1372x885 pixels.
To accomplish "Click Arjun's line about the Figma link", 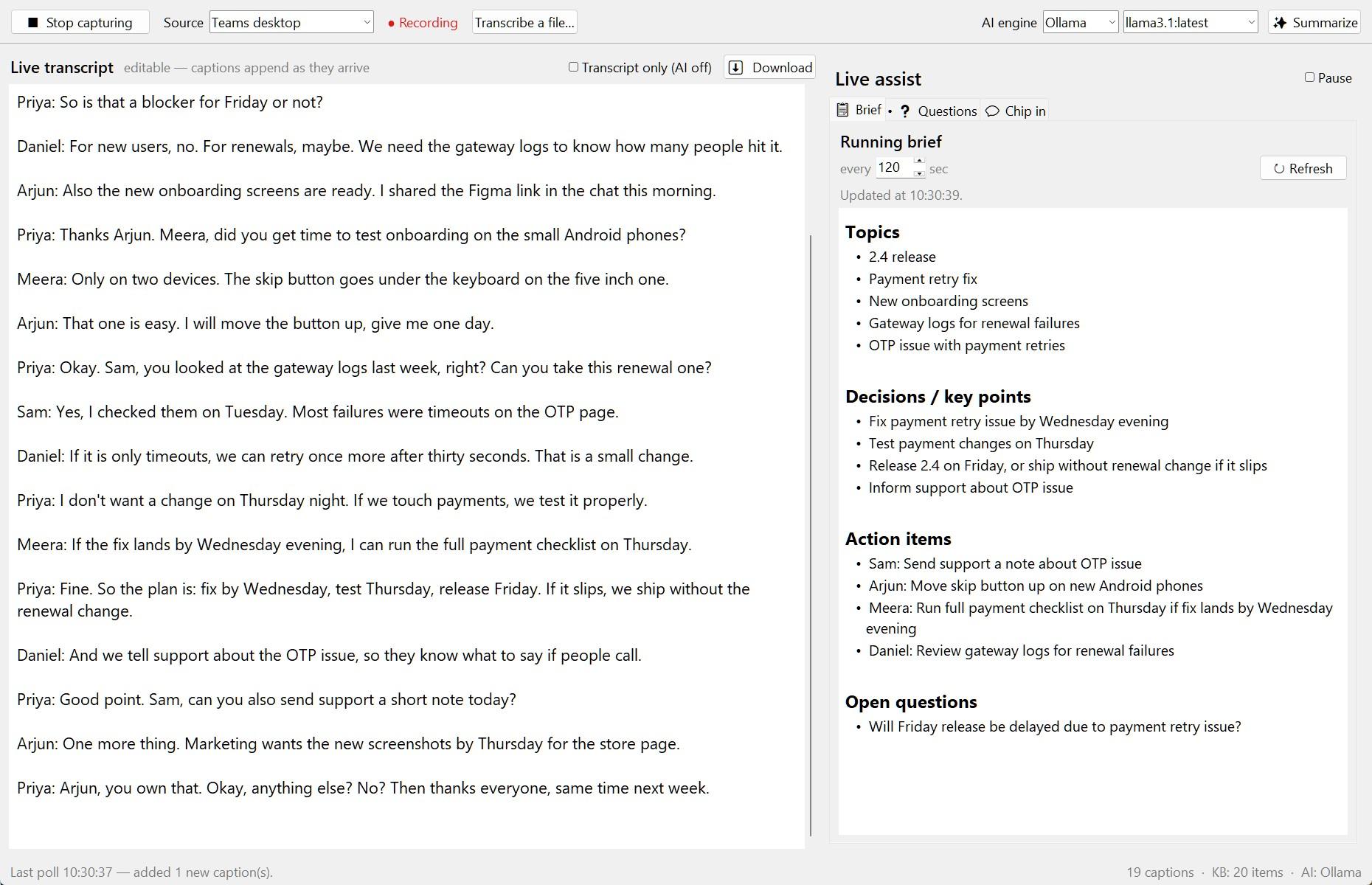I will (367, 190).
